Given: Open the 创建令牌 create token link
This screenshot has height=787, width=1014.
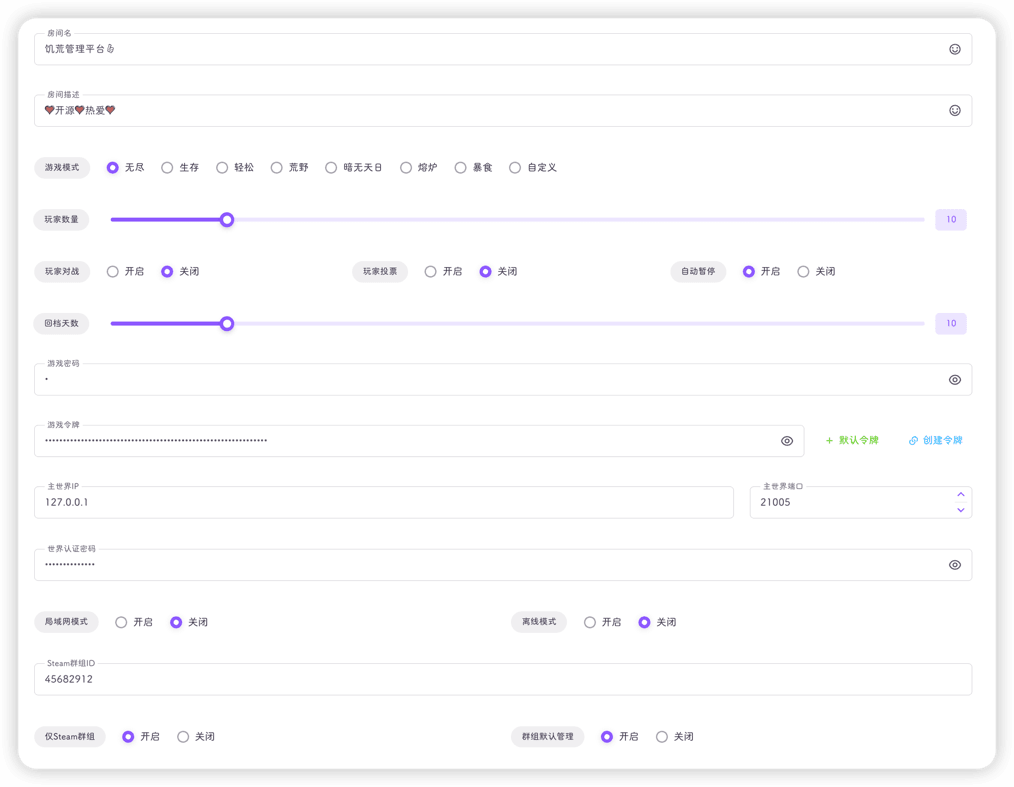Looking at the screenshot, I should pyautogui.click(x=935, y=441).
